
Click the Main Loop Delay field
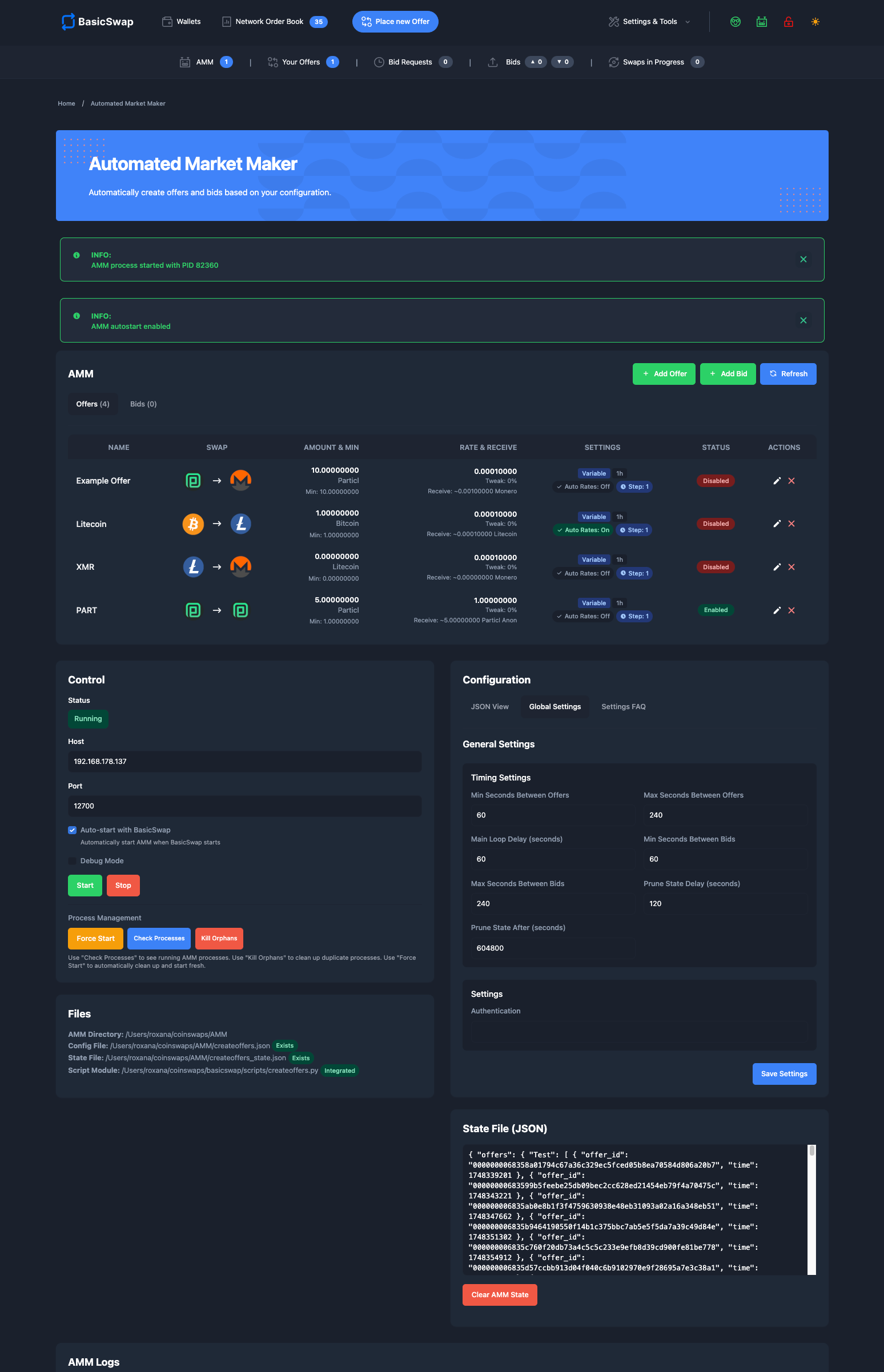point(553,860)
